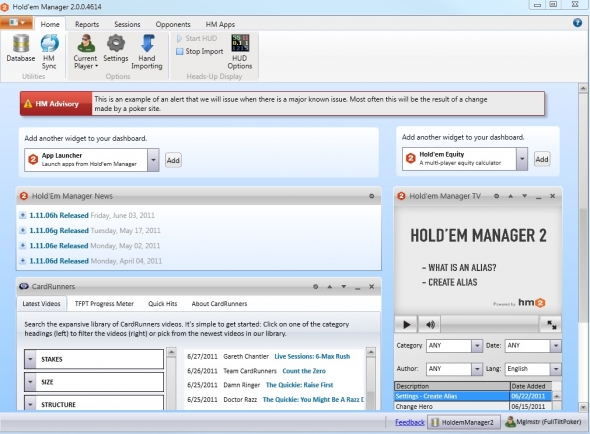Mute the TV video volume
590x434 pixels.
pyautogui.click(x=430, y=324)
